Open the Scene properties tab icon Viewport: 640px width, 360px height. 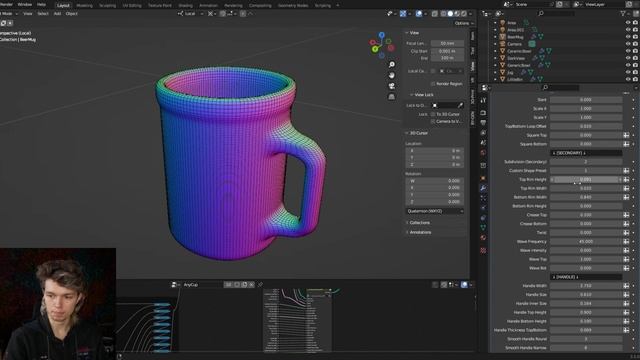click(483, 142)
